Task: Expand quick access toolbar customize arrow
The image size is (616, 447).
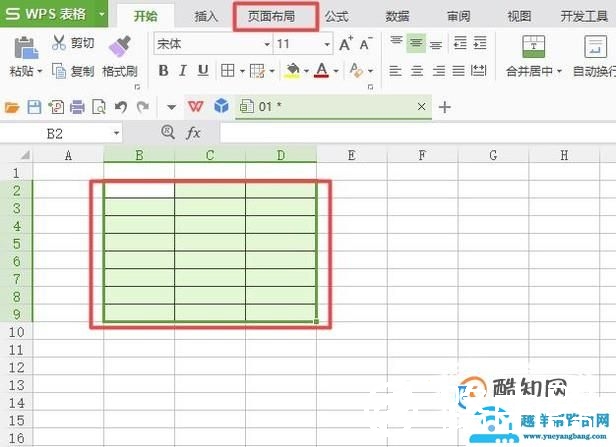Action: point(171,107)
